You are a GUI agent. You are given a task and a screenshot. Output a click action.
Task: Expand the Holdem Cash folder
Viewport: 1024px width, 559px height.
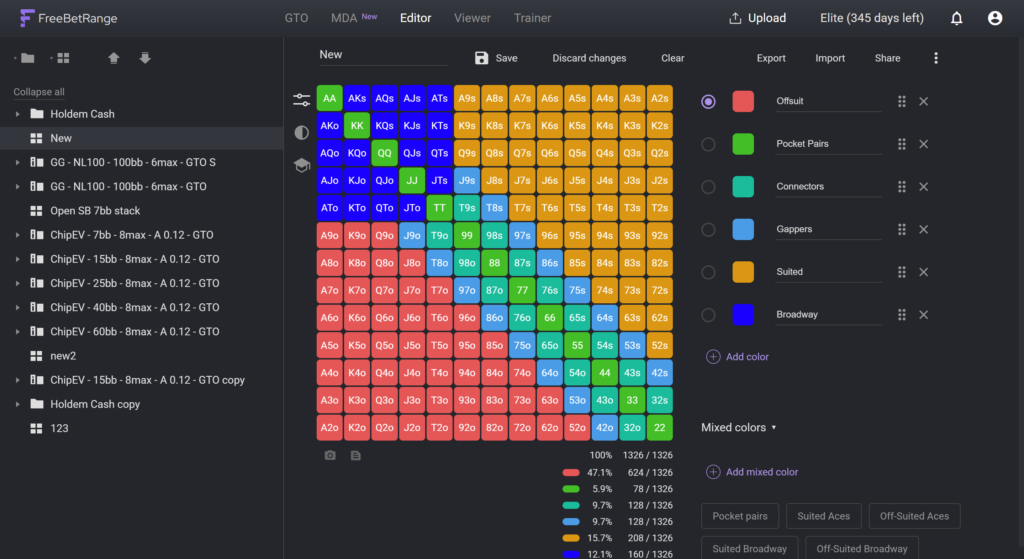pyautogui.click(x=18, y=114)
